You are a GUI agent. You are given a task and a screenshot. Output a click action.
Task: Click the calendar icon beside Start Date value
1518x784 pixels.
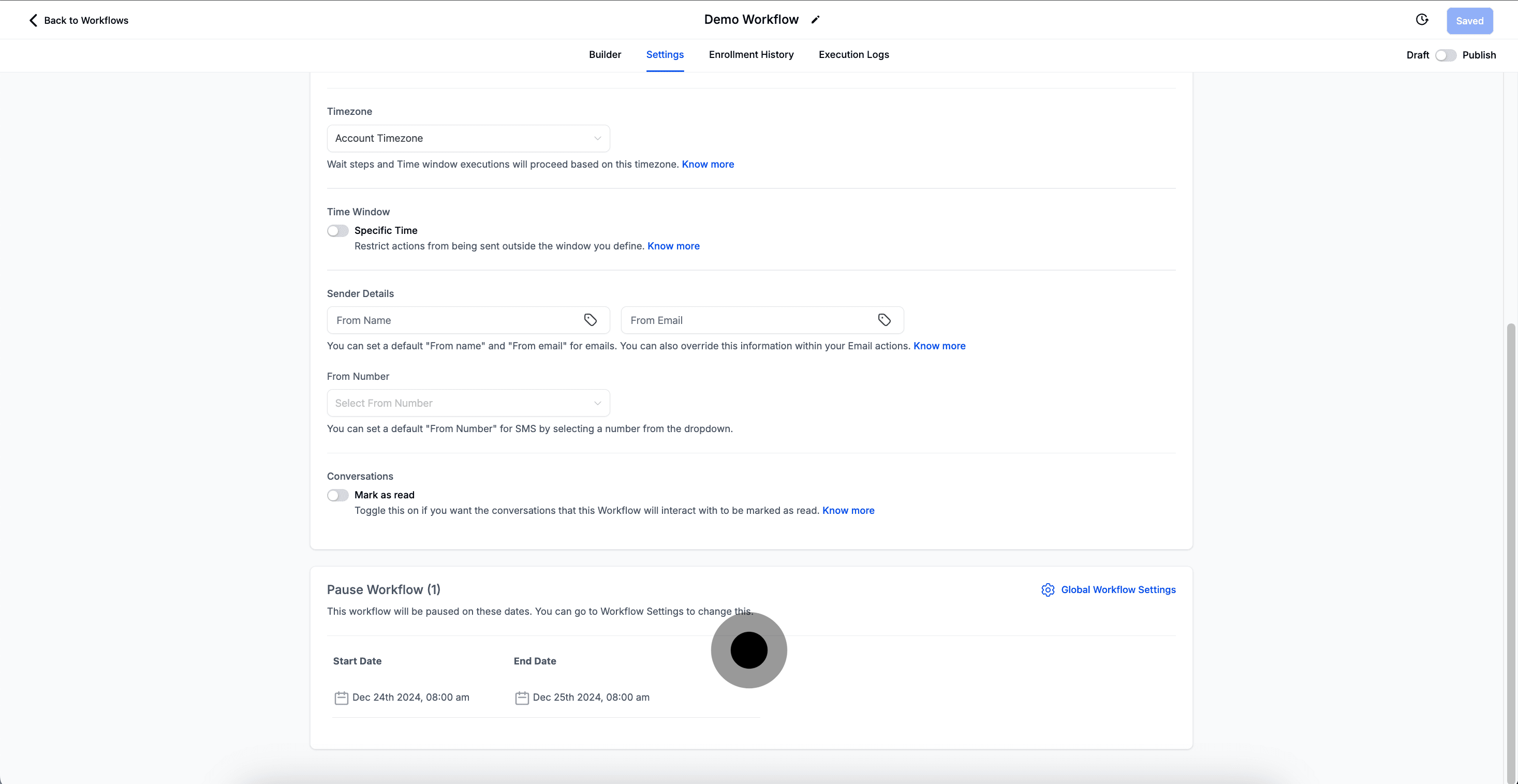click(341, 698)
